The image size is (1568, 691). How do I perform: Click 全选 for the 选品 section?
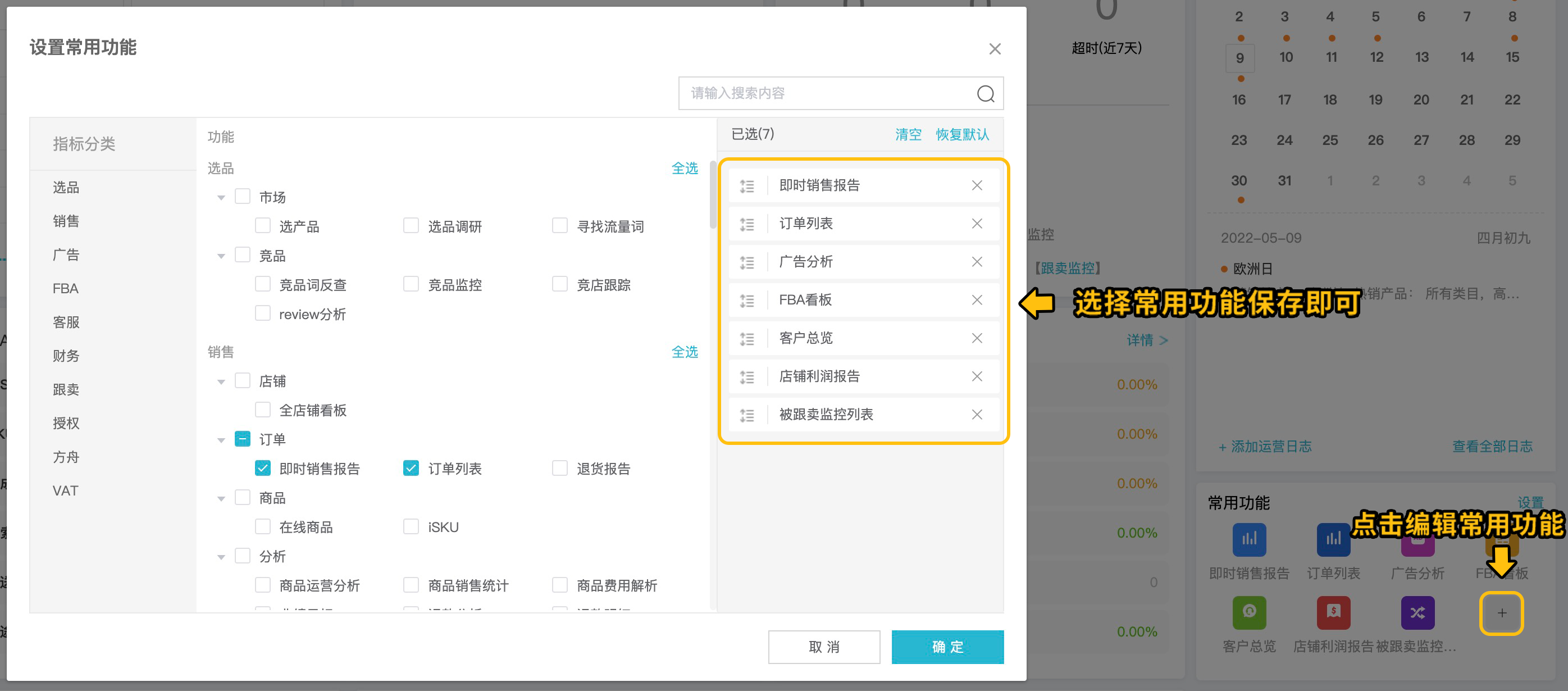point(684,168)
